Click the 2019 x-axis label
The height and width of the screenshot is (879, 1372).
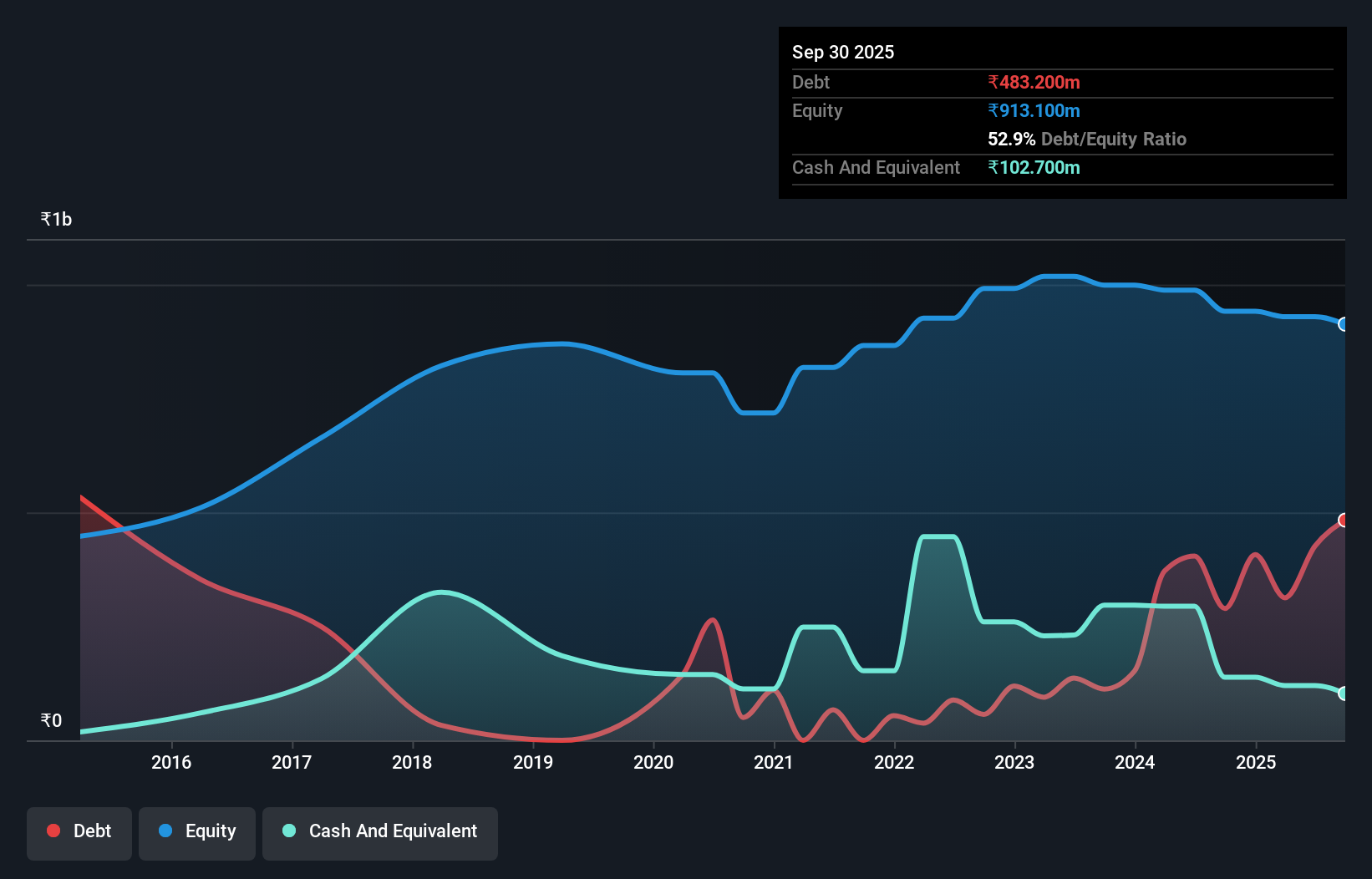[533, 762]
